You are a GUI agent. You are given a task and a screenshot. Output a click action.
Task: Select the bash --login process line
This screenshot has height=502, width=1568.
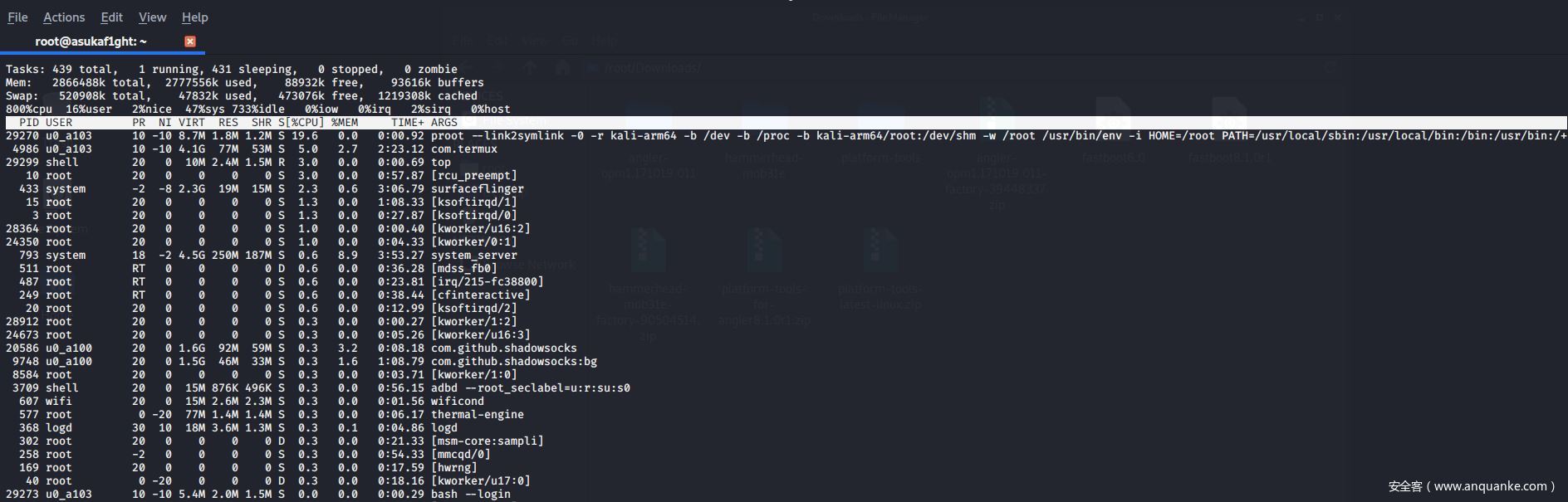tap(470, 495)
